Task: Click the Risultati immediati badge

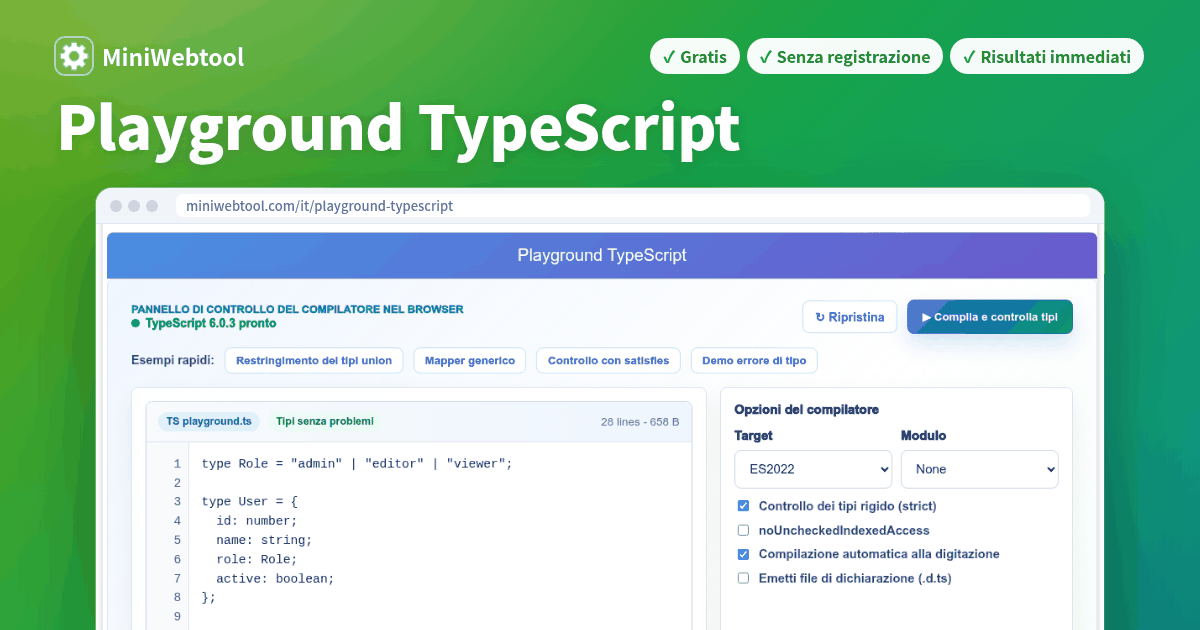Action: tap(1047, 57)
